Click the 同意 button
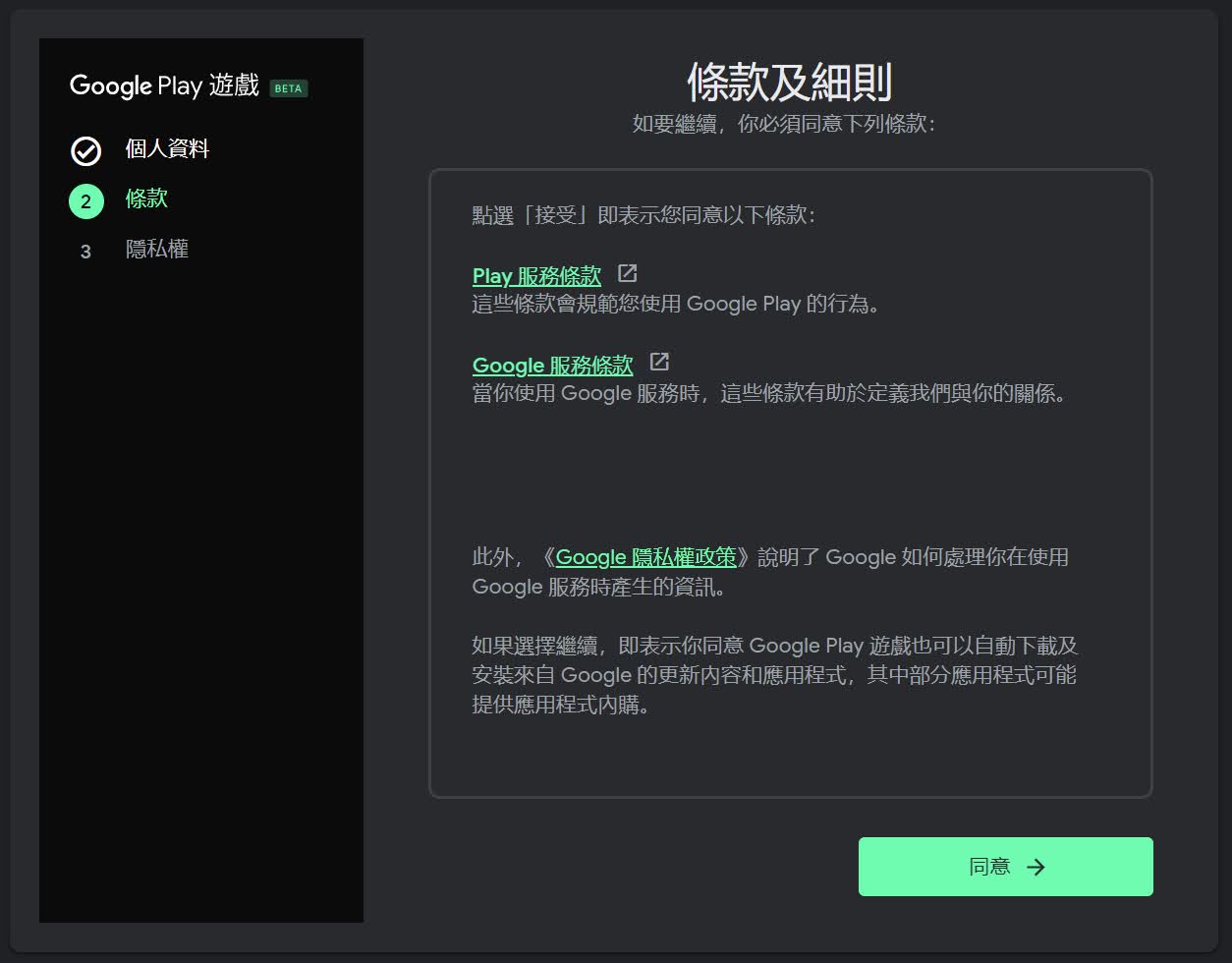The image size is (1232, 963). 1005,867
